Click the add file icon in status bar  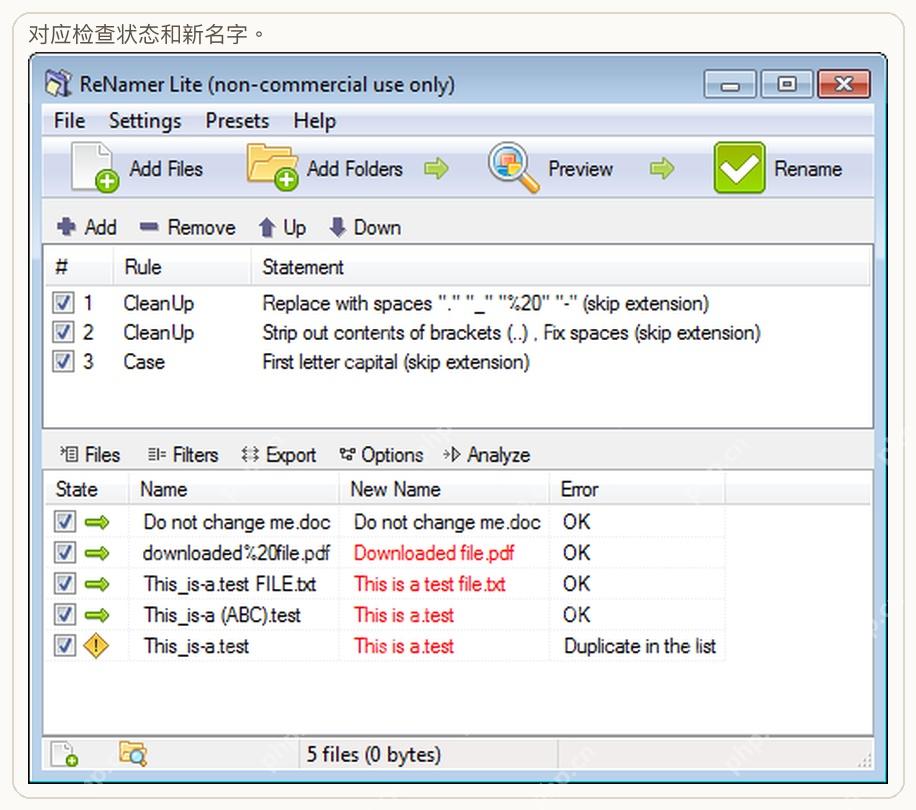64,754
